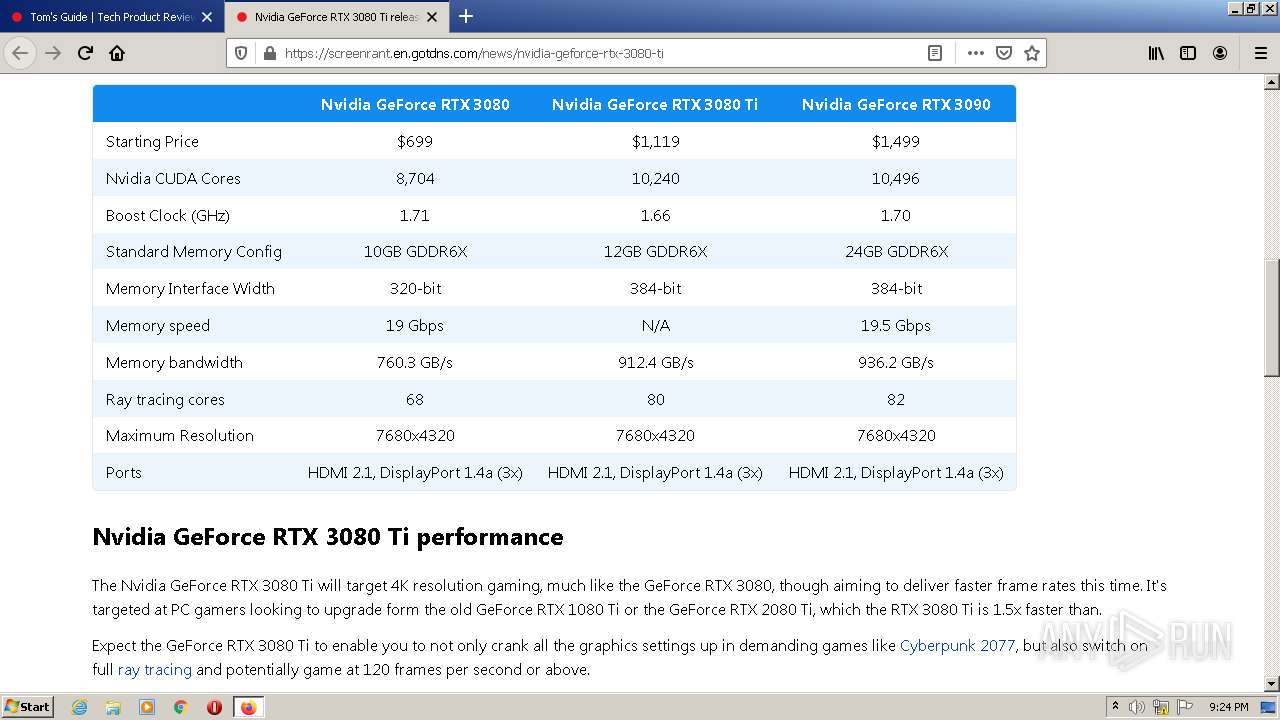Screen dimensions: 1280x720
Task: Click Ray tracing cores row label
Action: [165, 400]
